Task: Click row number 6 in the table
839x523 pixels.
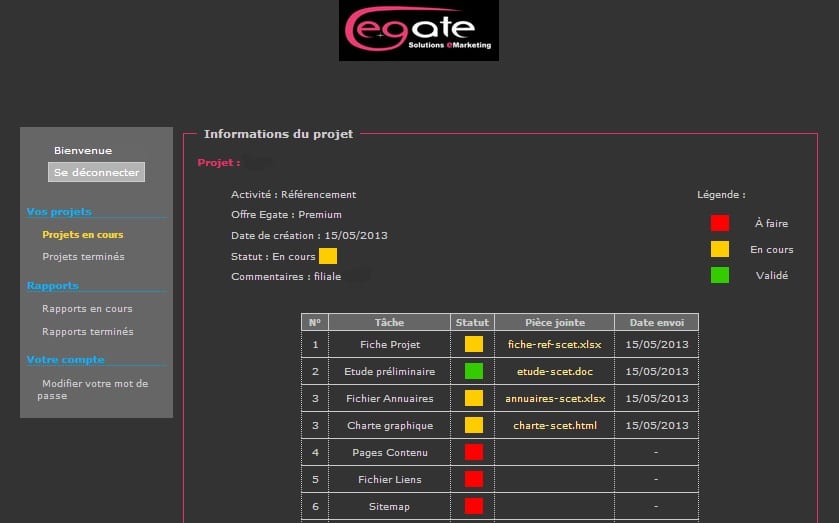Action: tap(315, 506)
